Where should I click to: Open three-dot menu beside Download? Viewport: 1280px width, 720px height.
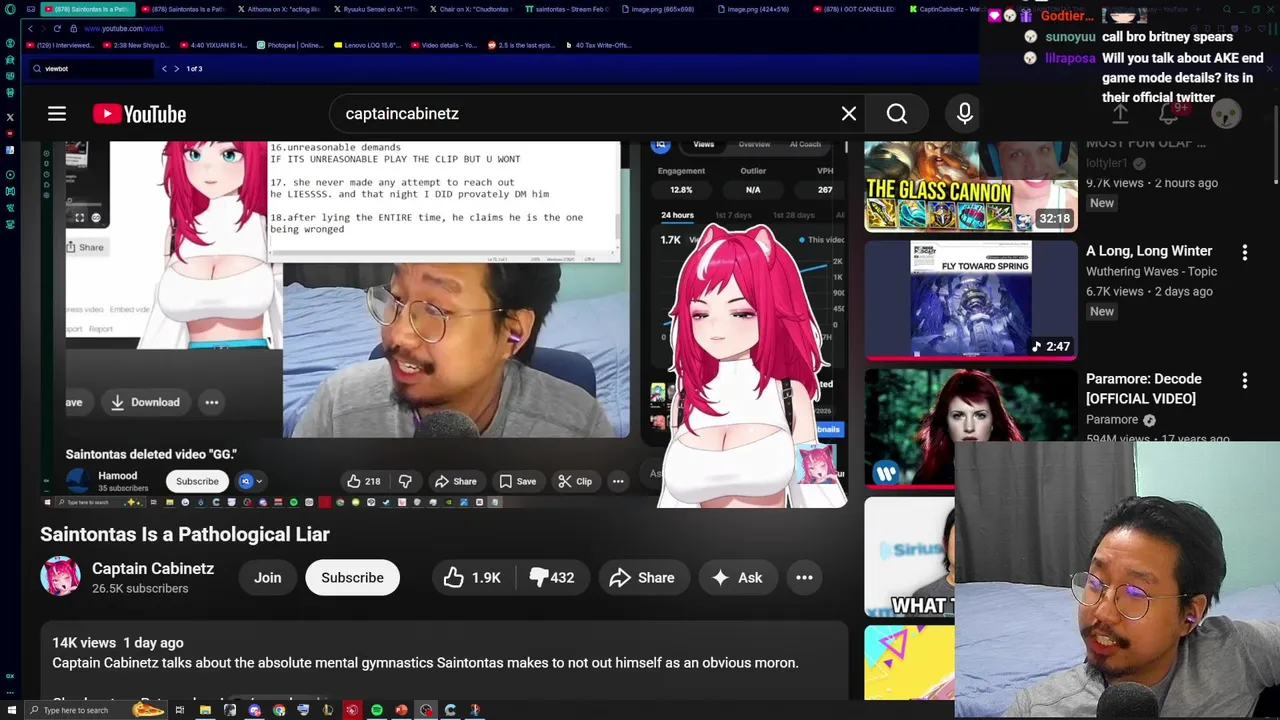pos(212,402)
